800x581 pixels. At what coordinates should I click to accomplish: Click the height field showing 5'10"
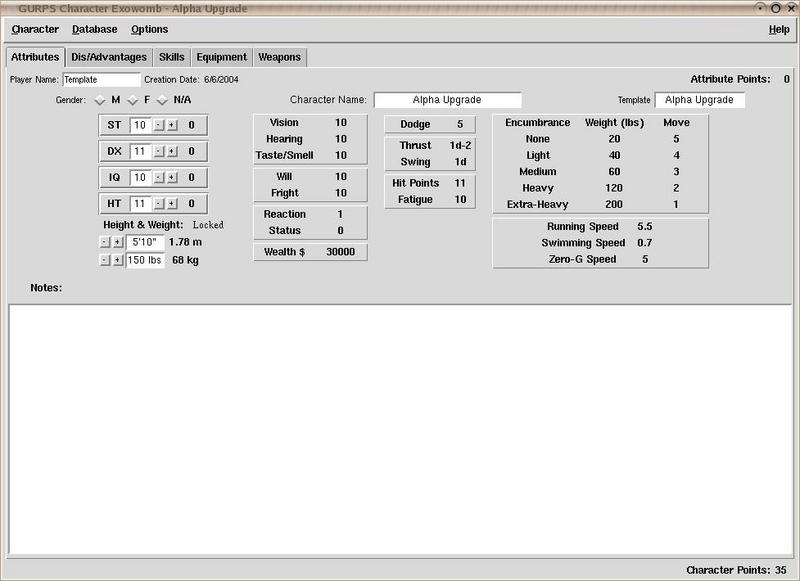pos(145,242)
